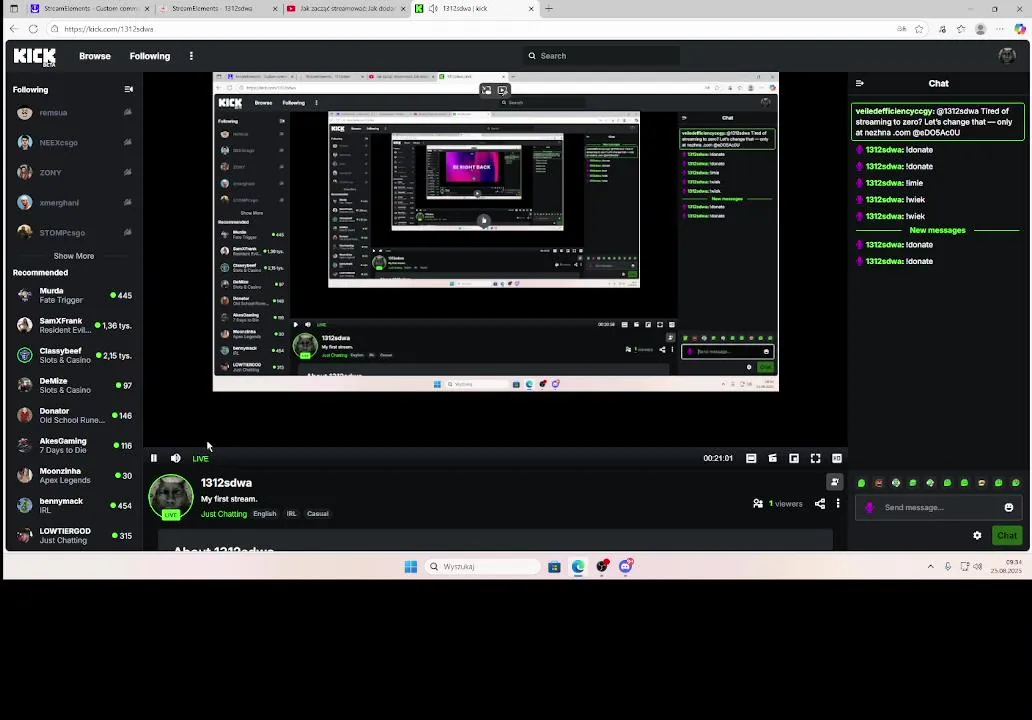Go back in browser

point(14,29)
